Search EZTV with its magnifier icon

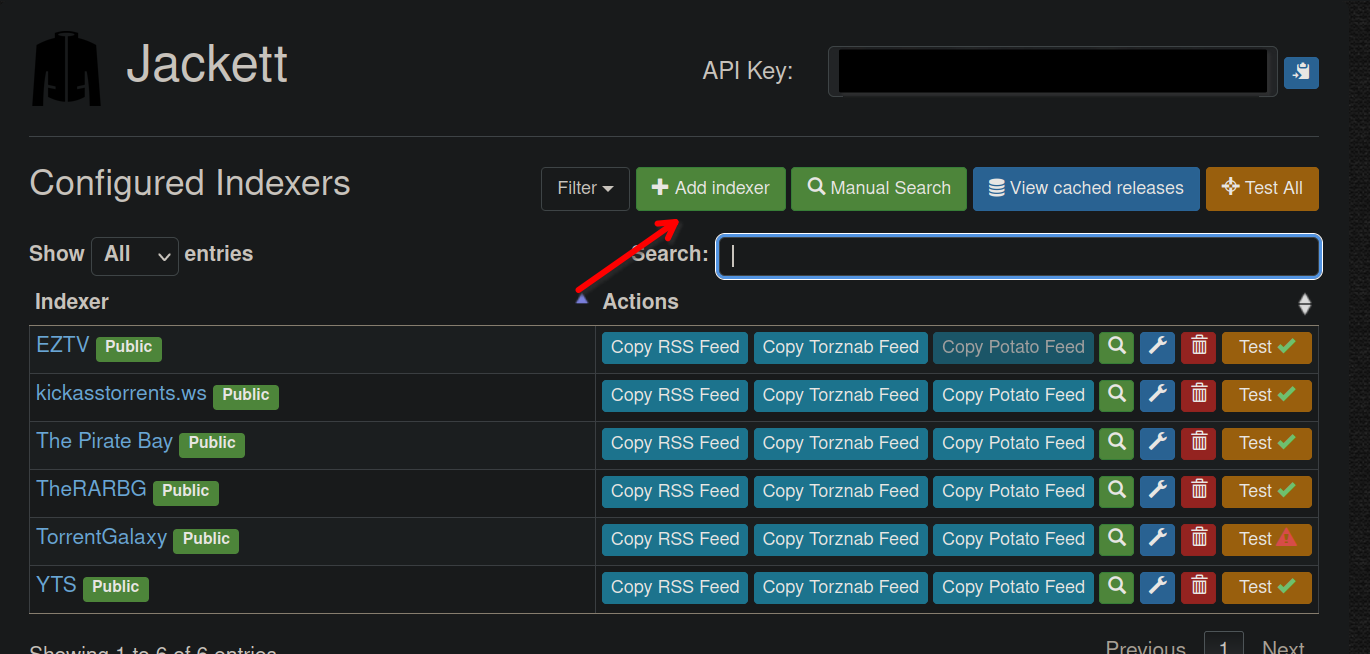pos(1117,347)
